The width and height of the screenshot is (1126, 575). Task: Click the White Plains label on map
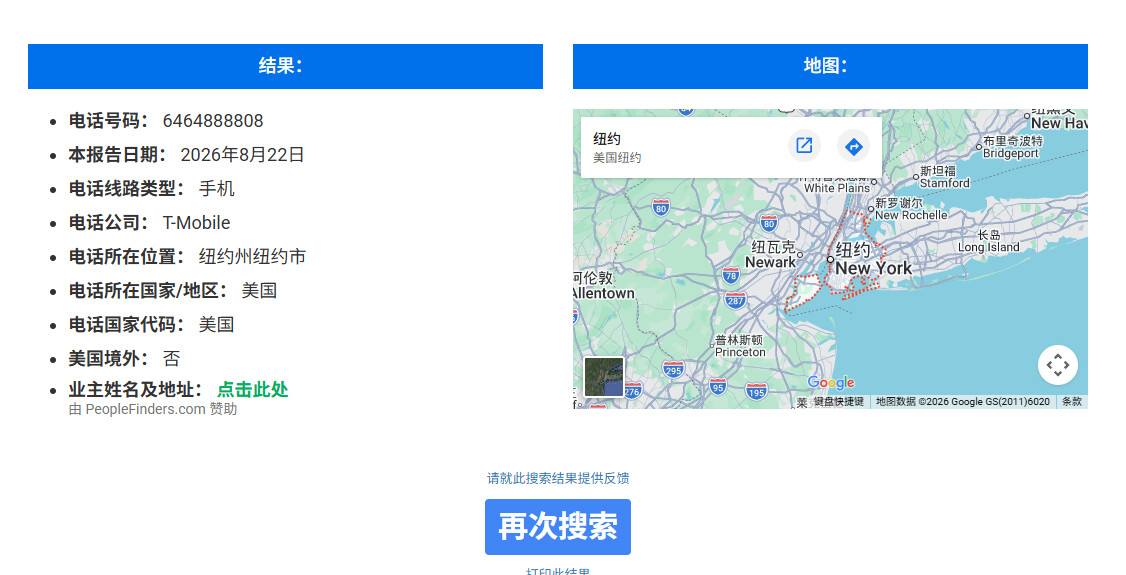coord(837,188)
